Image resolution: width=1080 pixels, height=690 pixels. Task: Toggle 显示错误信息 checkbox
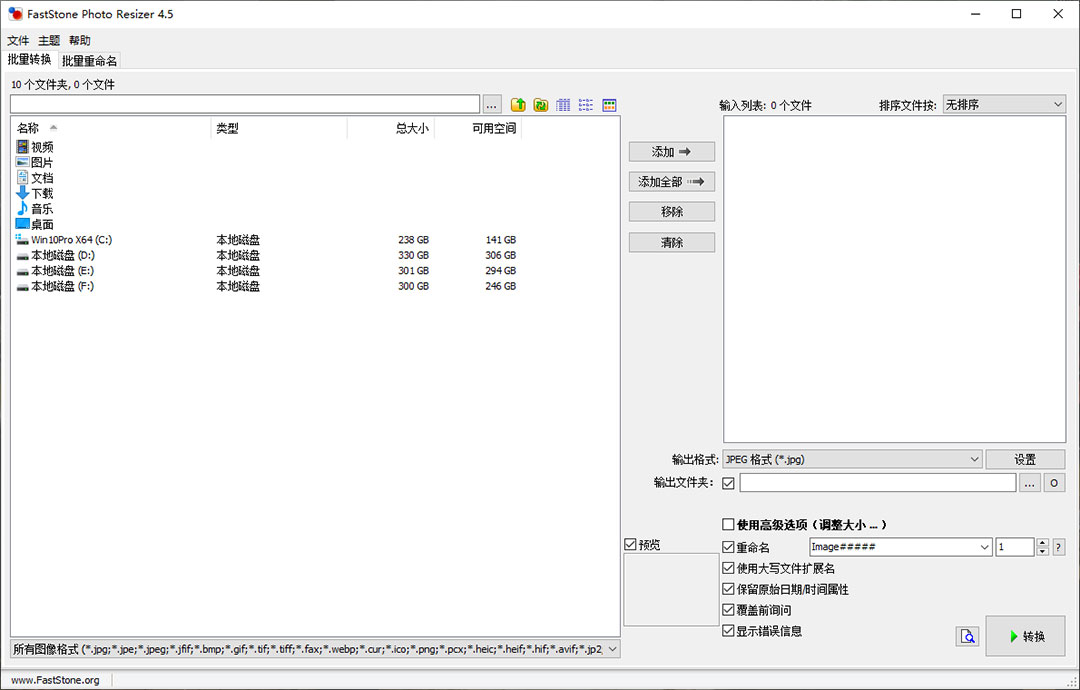click(728, 631)
